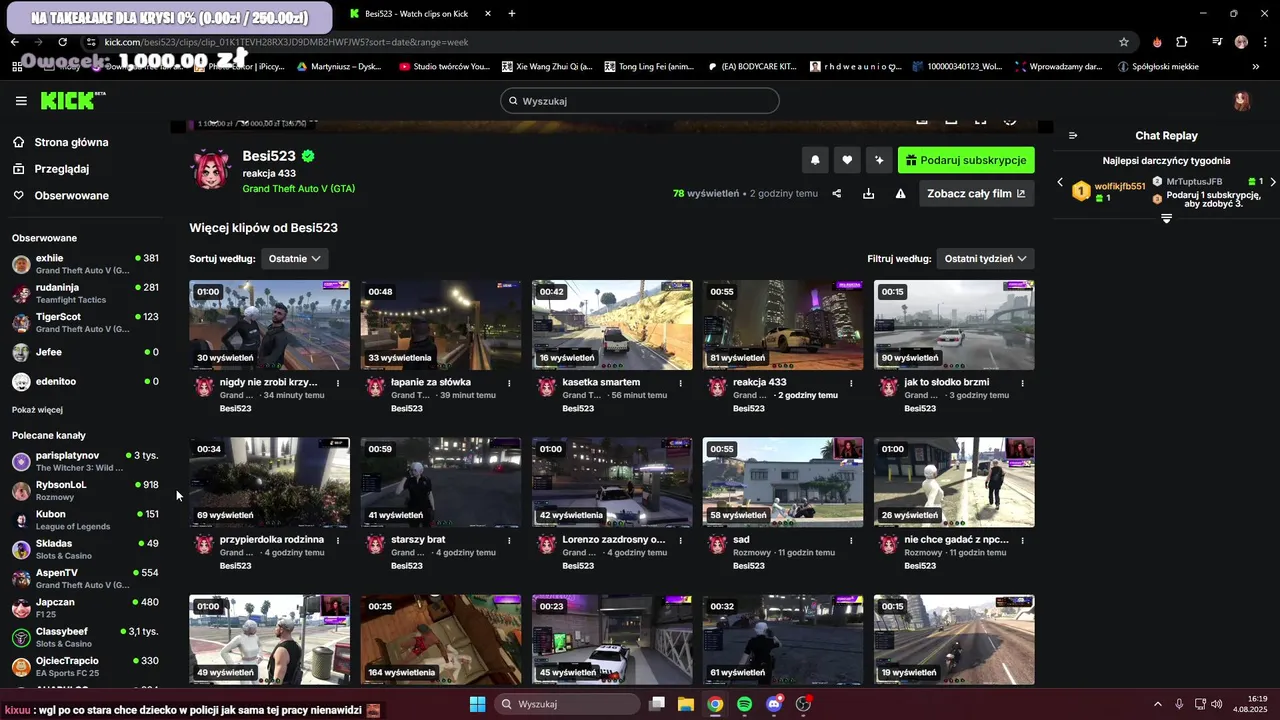Viewport: 1280px width, 720px height.
Task: Click the heart follow button
Action: (x=847, y=160)
